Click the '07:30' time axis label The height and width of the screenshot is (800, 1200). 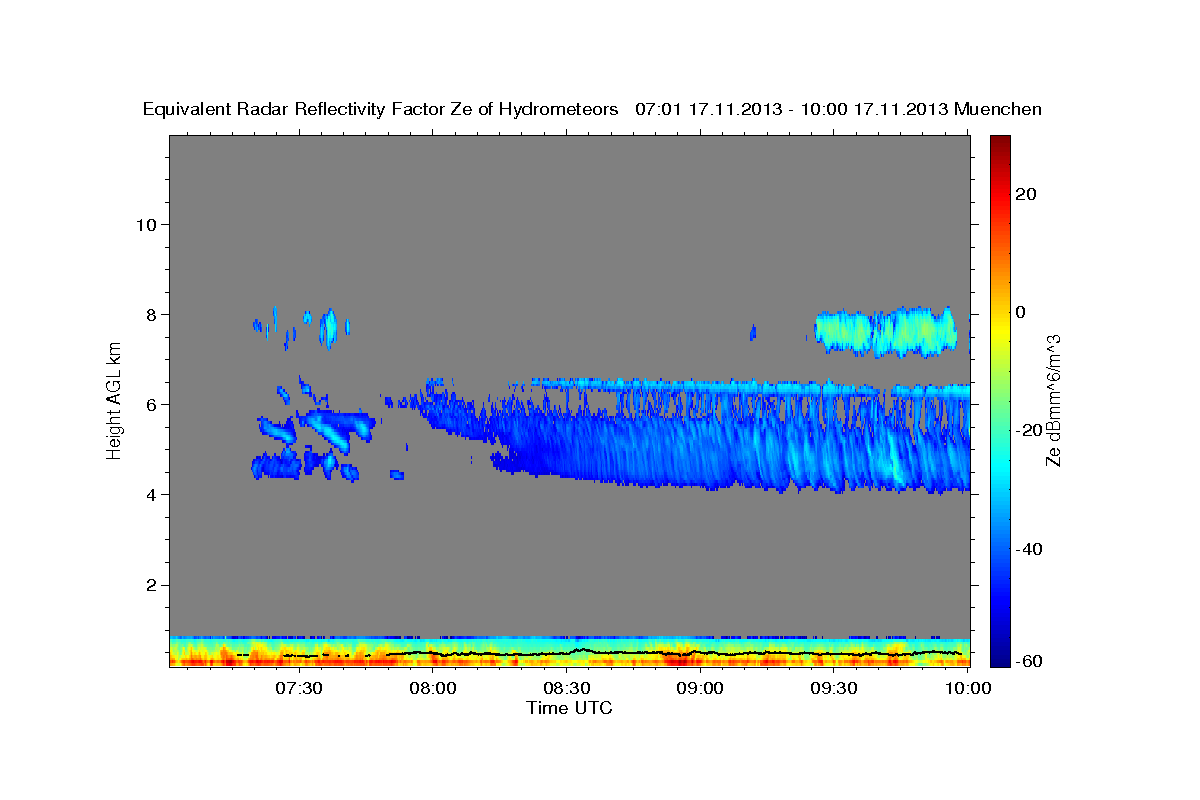[x=298, y=688]
